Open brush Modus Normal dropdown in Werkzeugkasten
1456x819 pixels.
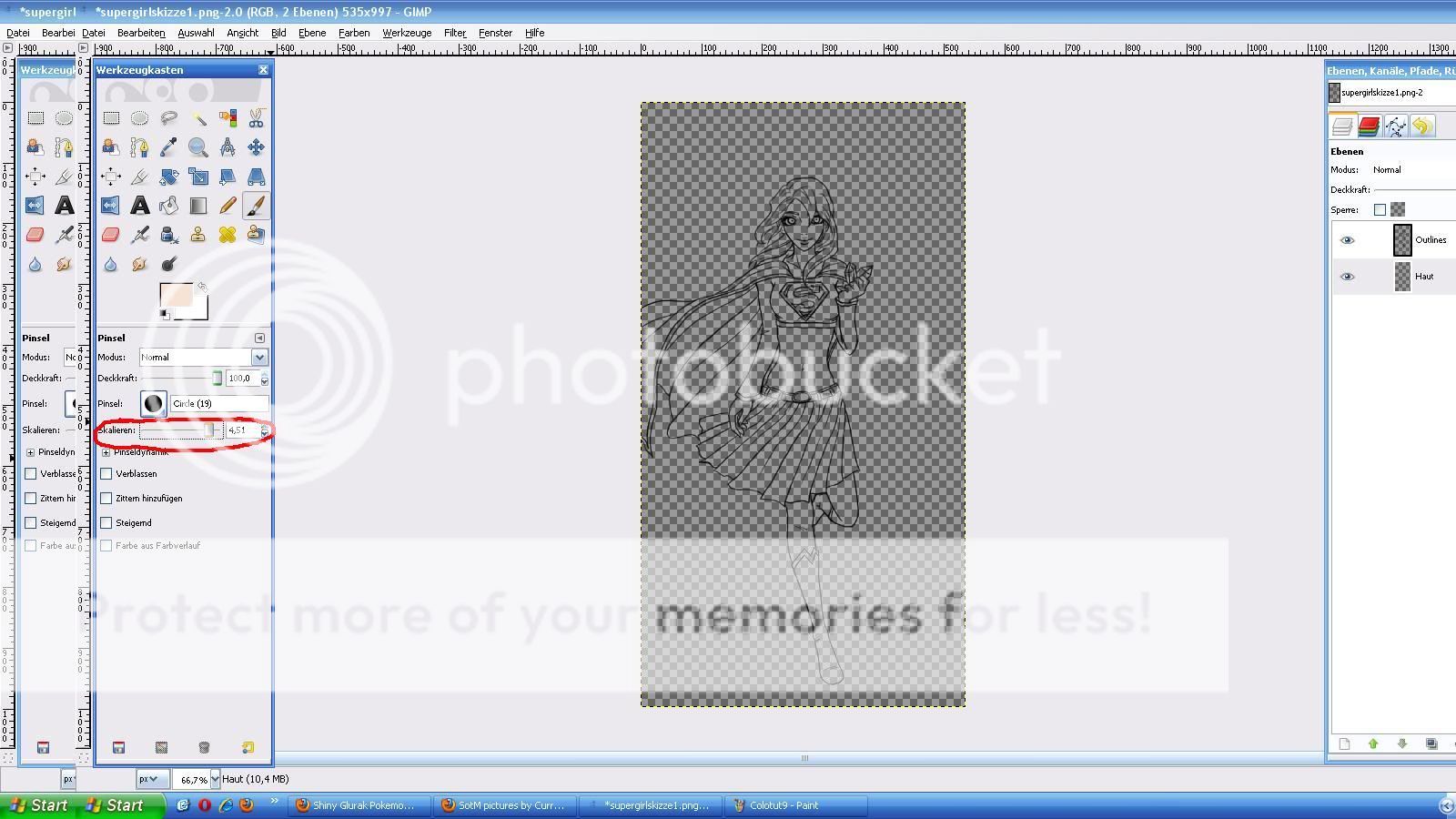[203, 357]
